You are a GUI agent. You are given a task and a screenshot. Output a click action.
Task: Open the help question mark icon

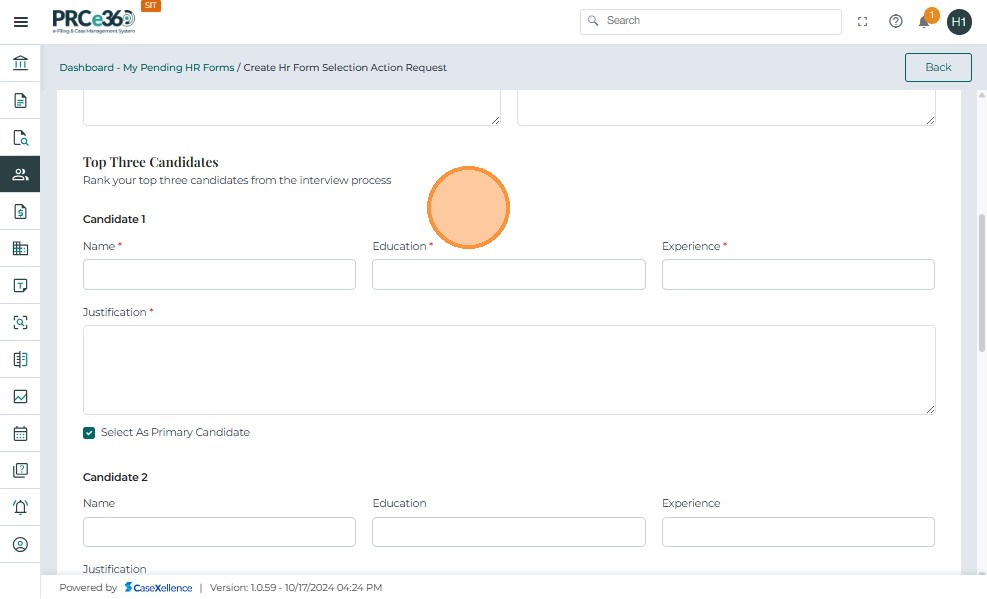click(x=896, y=21)
